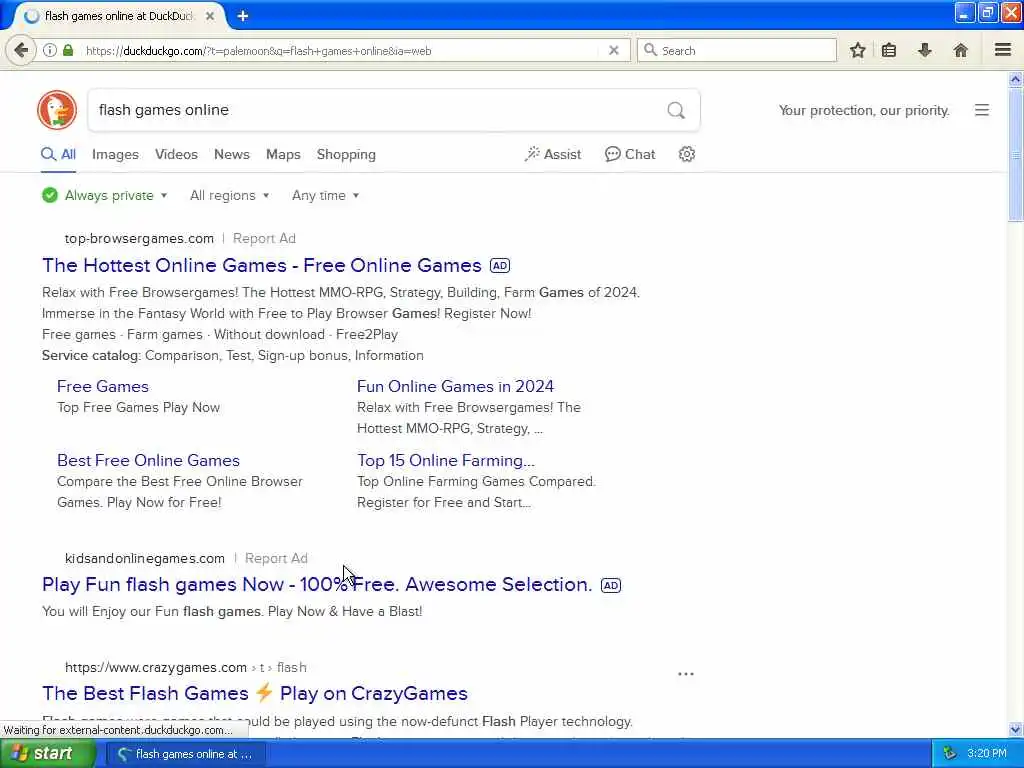Click the system tray icon near the clock
This screenshot has height=768, width=1024.
click(x=950, y=753)
